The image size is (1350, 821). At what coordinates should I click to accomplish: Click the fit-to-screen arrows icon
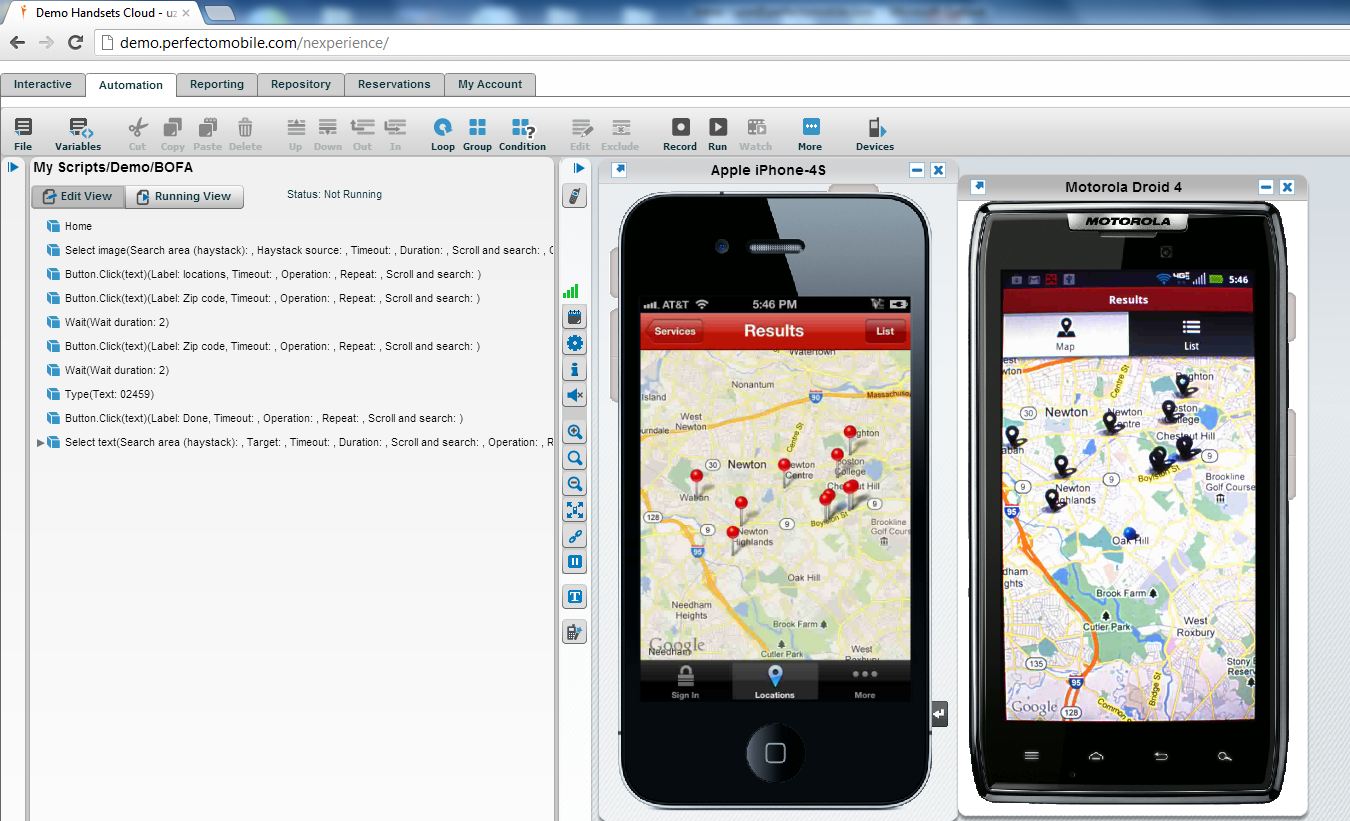pos(575,510)
